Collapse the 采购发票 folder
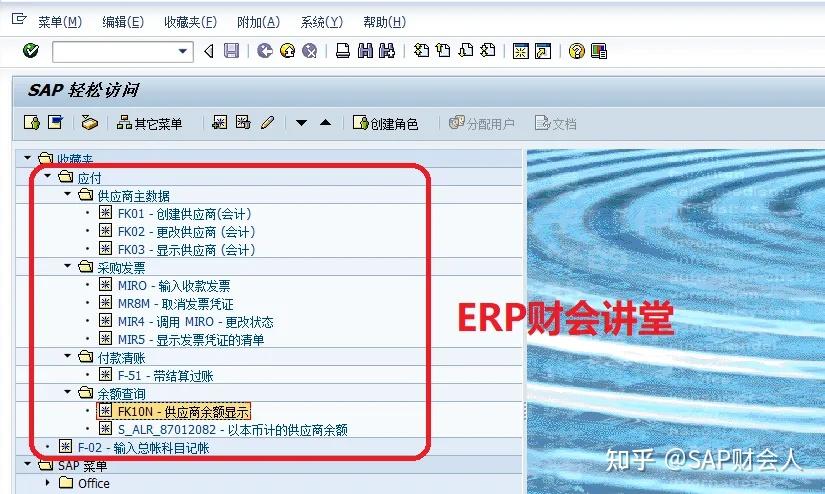This screenshot has height=494, width=825. coord(67,266)
